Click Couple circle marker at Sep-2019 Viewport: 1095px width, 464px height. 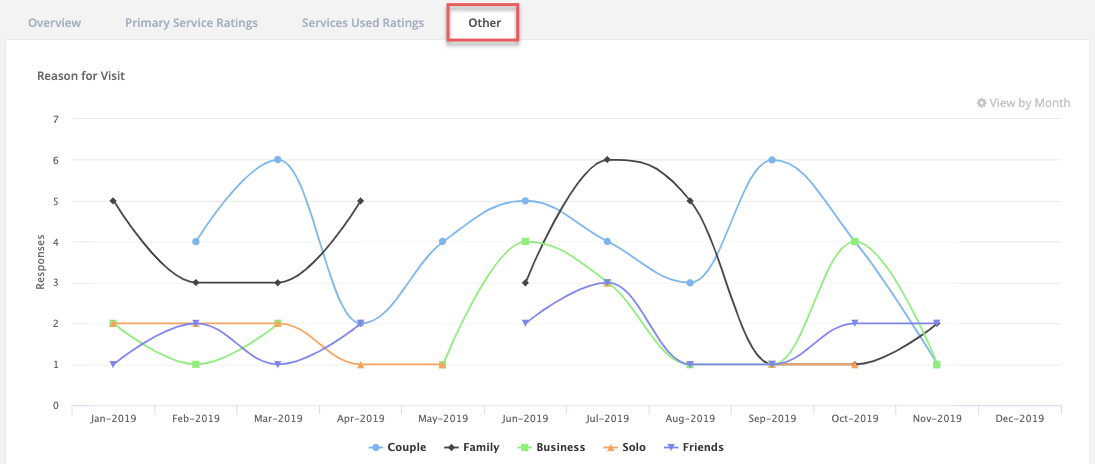pyautogui.click(x=772, y=160)
